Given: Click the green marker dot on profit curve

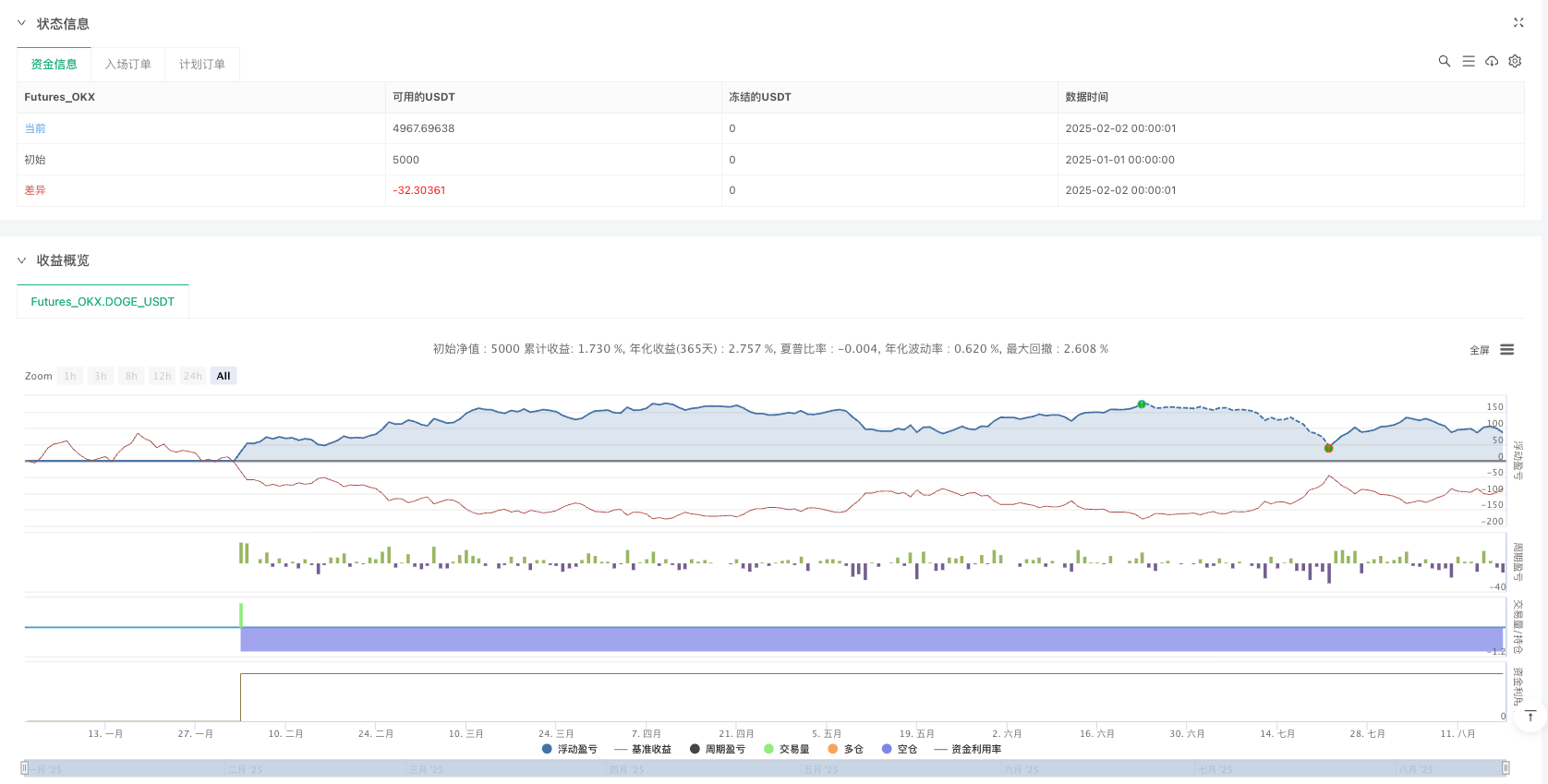Looking at the screenshot, I should pos(1142,404).
